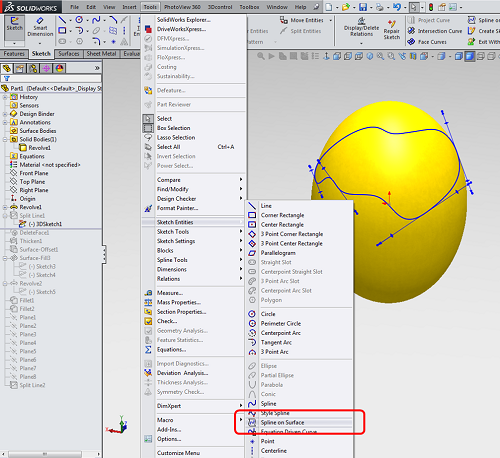Open the Smart Dimension dropdown arrow
This screenshot has width=500, height=458.
coord(40,43)
